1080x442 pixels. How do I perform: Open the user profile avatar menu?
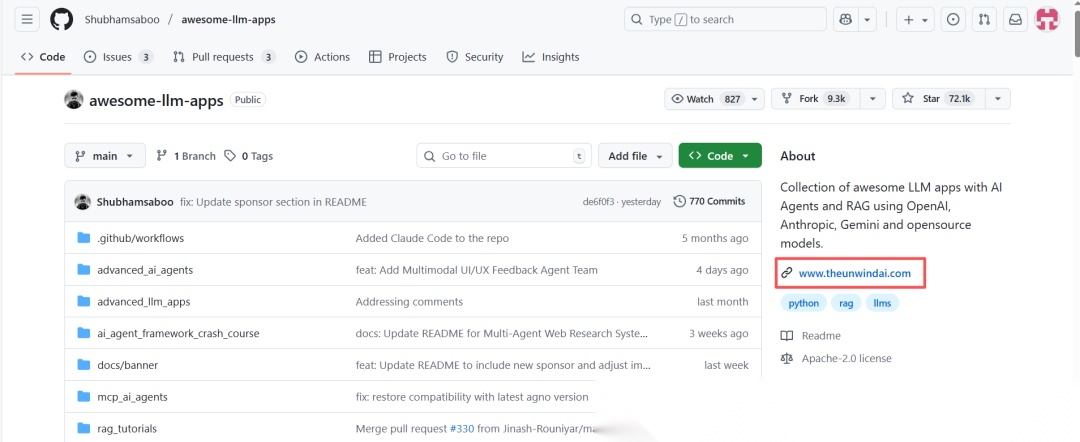pyautogui.click(x=1048, y=19)
